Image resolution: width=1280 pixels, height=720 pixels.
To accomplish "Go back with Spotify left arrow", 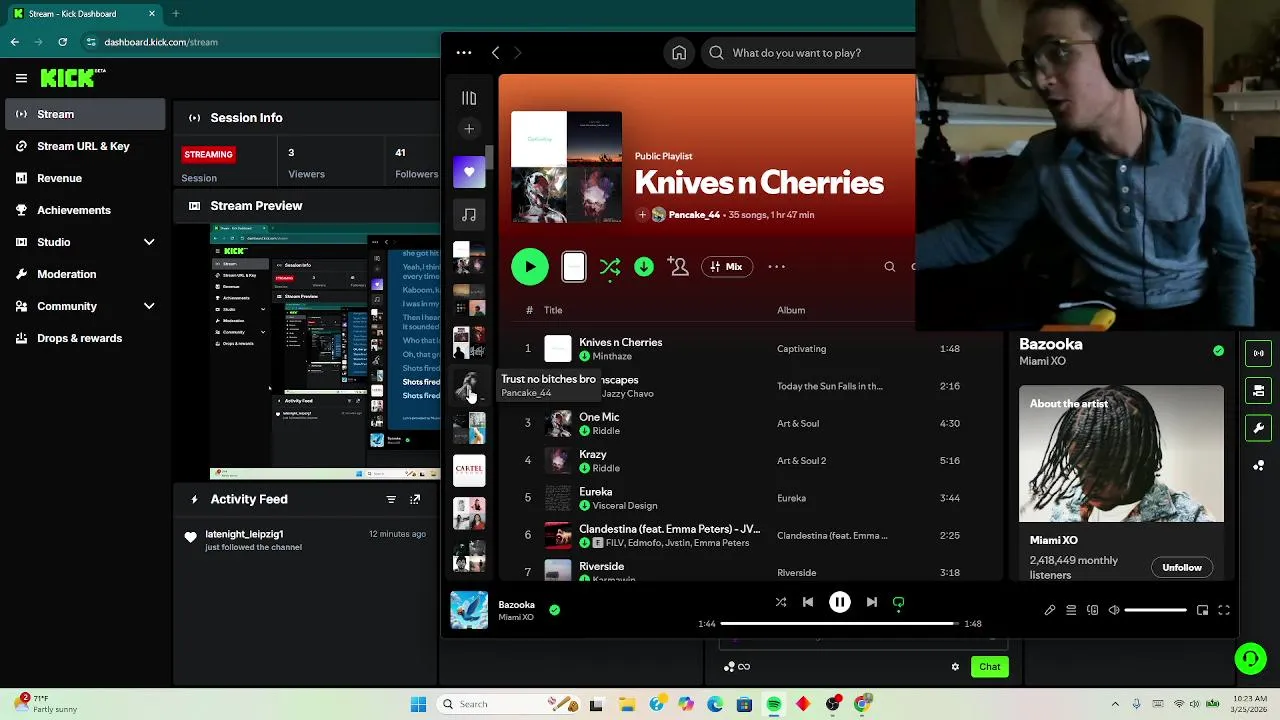I will point(495,53).
